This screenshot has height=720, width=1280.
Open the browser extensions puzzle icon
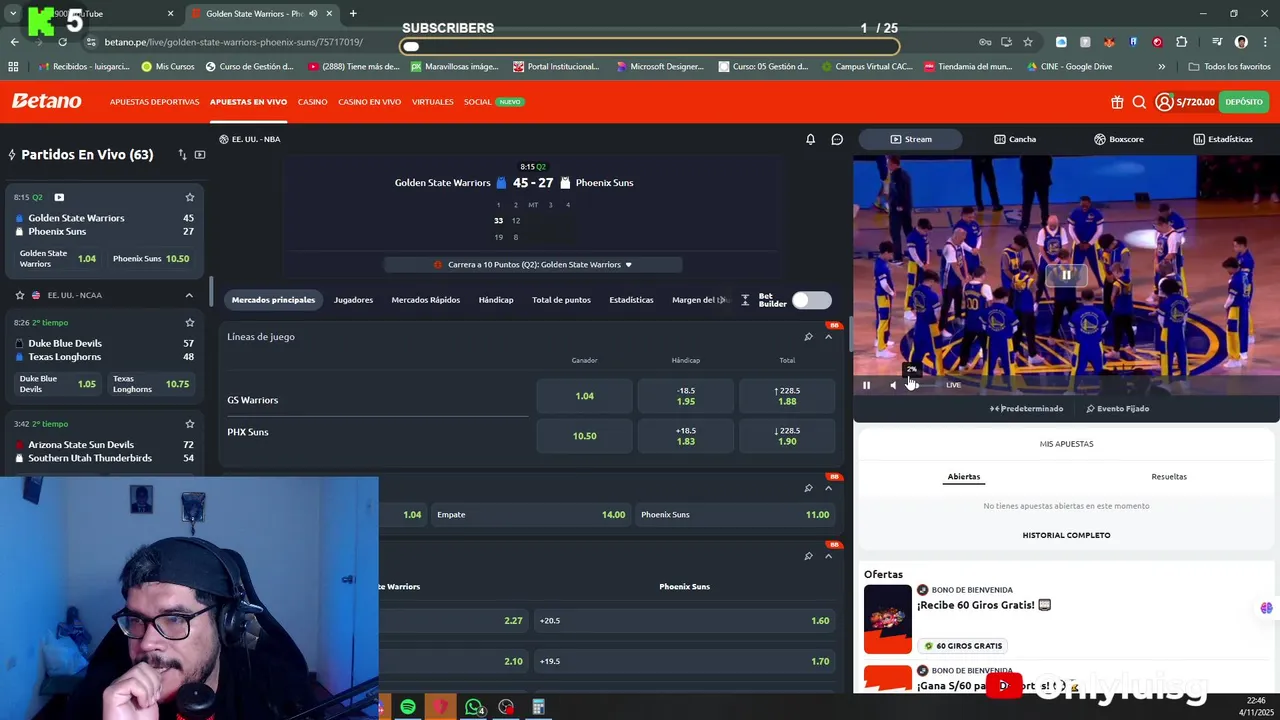point(1181,42)
